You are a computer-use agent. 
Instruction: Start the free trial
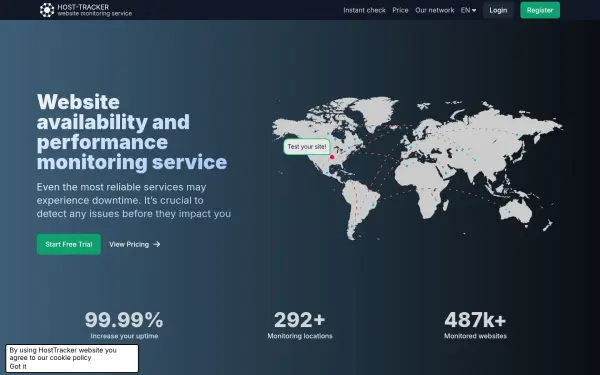pyautogui.click(x=69, y=244)
